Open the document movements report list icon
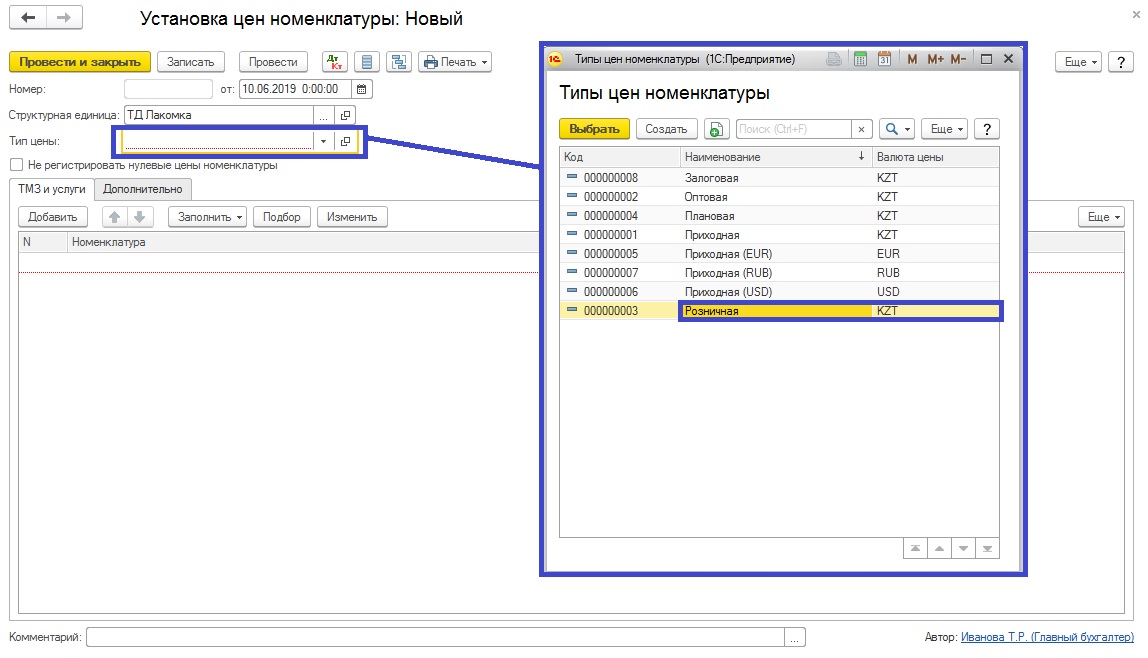 coord(367,62)
